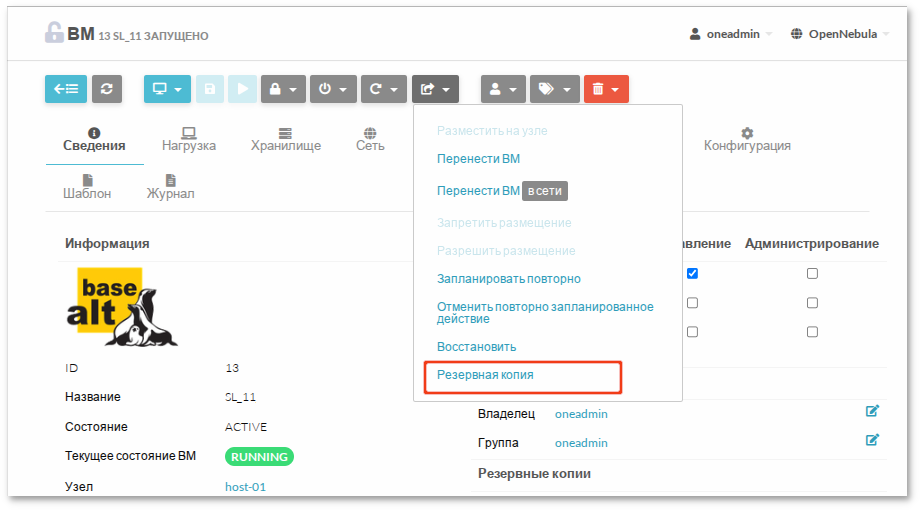Screen dimensions: 920x510
Task: Click the RUNNING status badge
Action: 259,457
